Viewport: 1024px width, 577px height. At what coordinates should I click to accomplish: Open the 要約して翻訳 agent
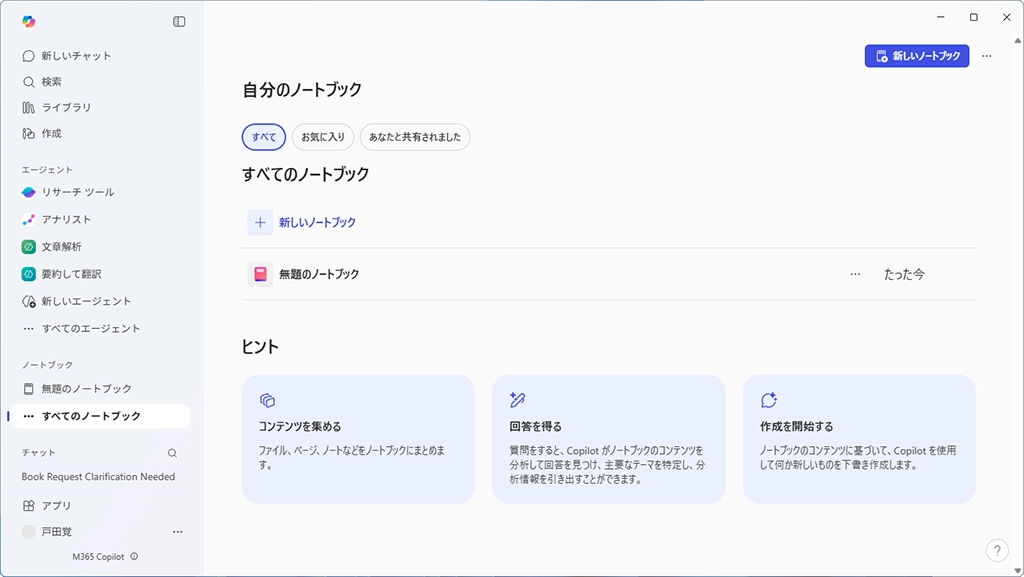71,274
